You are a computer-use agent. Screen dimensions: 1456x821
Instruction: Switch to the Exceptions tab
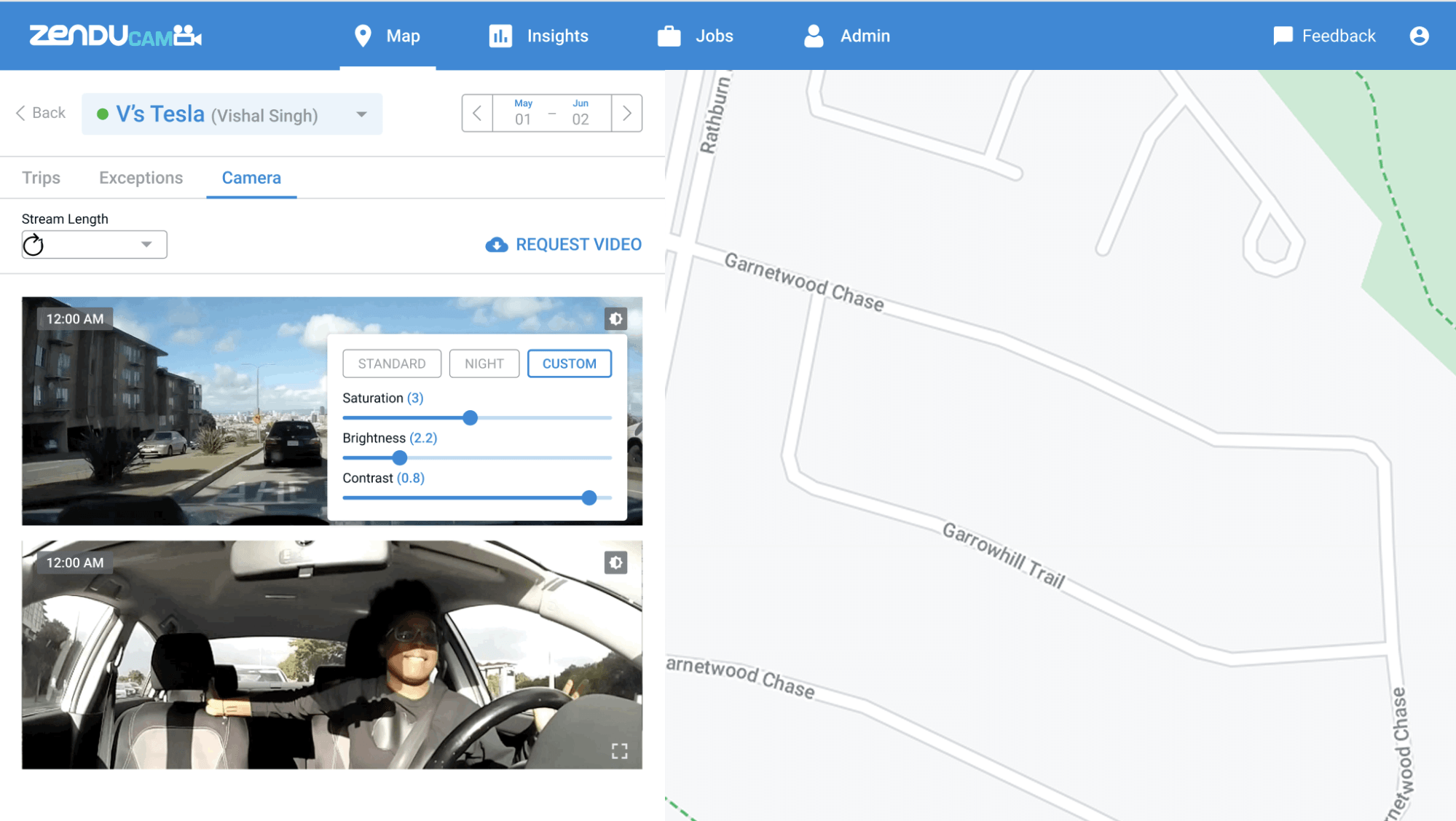tap(141, 178)
